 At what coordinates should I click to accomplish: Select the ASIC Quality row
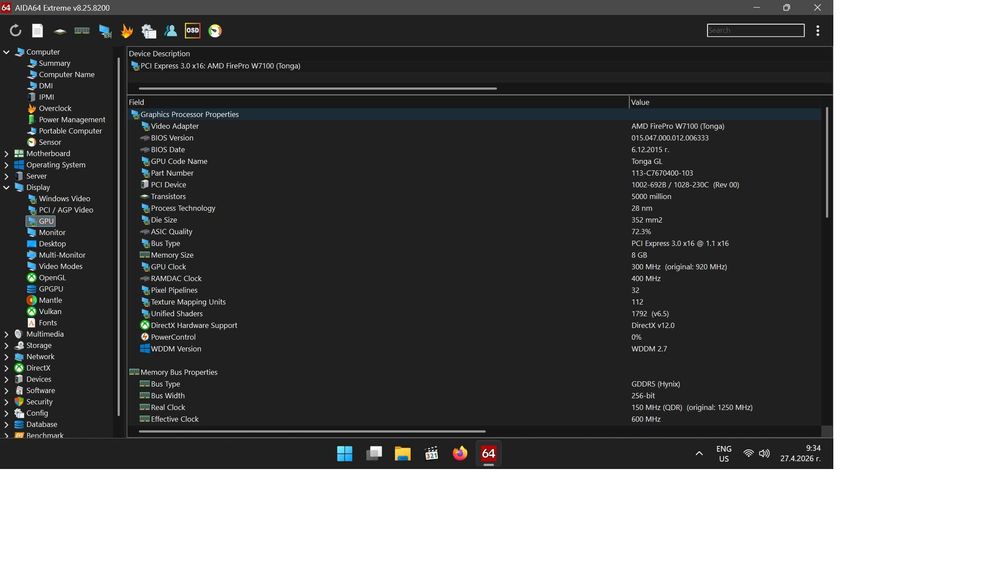[475, 231]
